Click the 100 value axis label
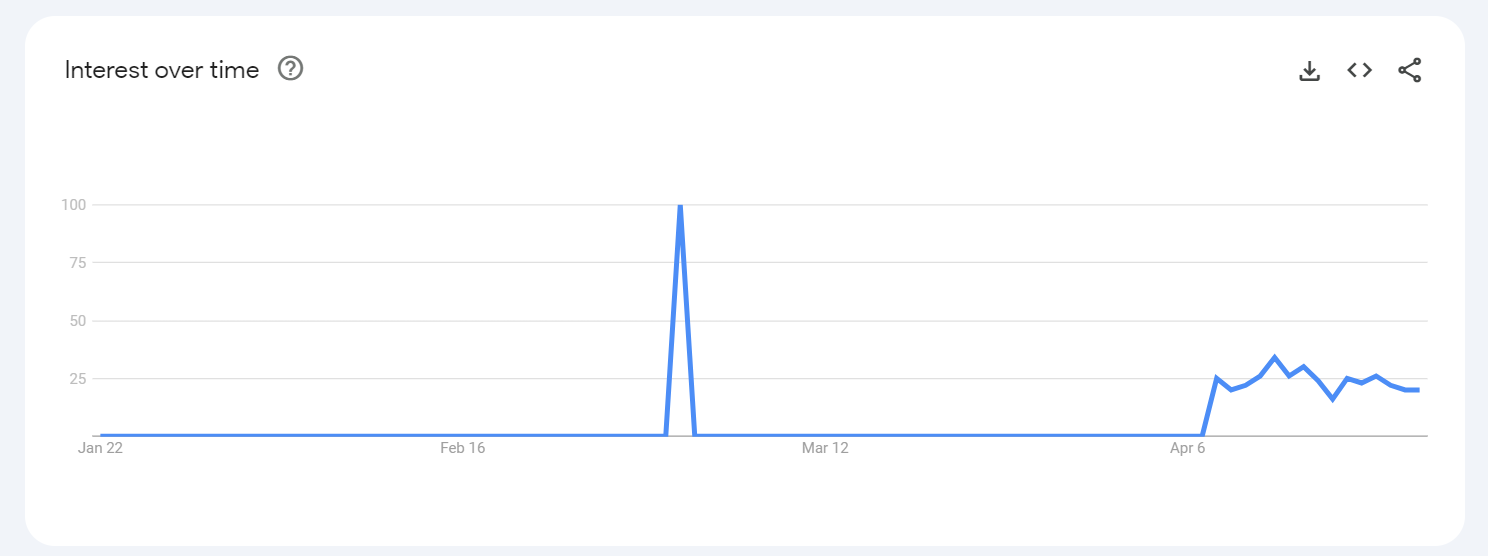The height and width of the screenshot is (556, 1488). coord(74,205)
